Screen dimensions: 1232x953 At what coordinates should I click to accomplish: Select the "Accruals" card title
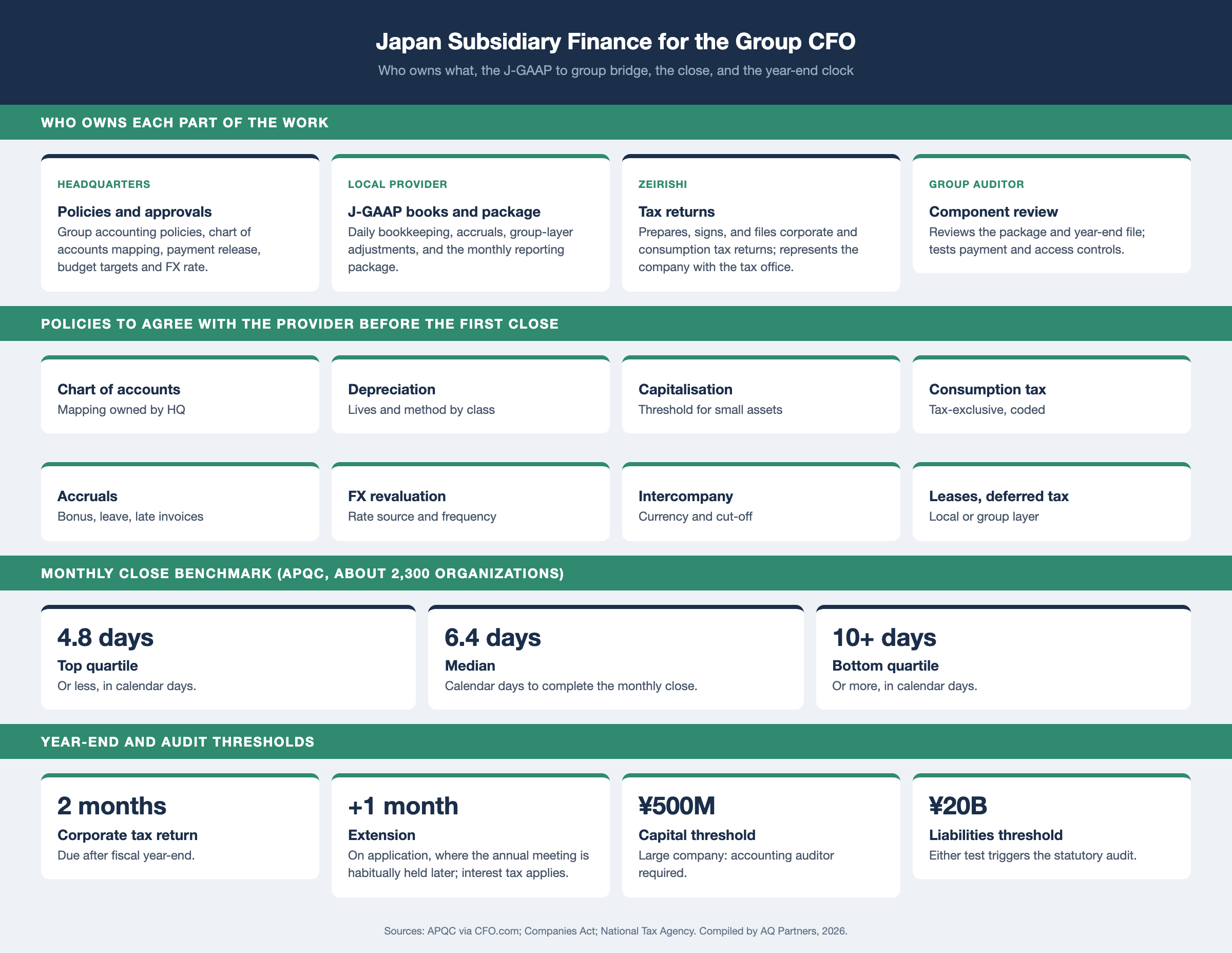[87, 496]
